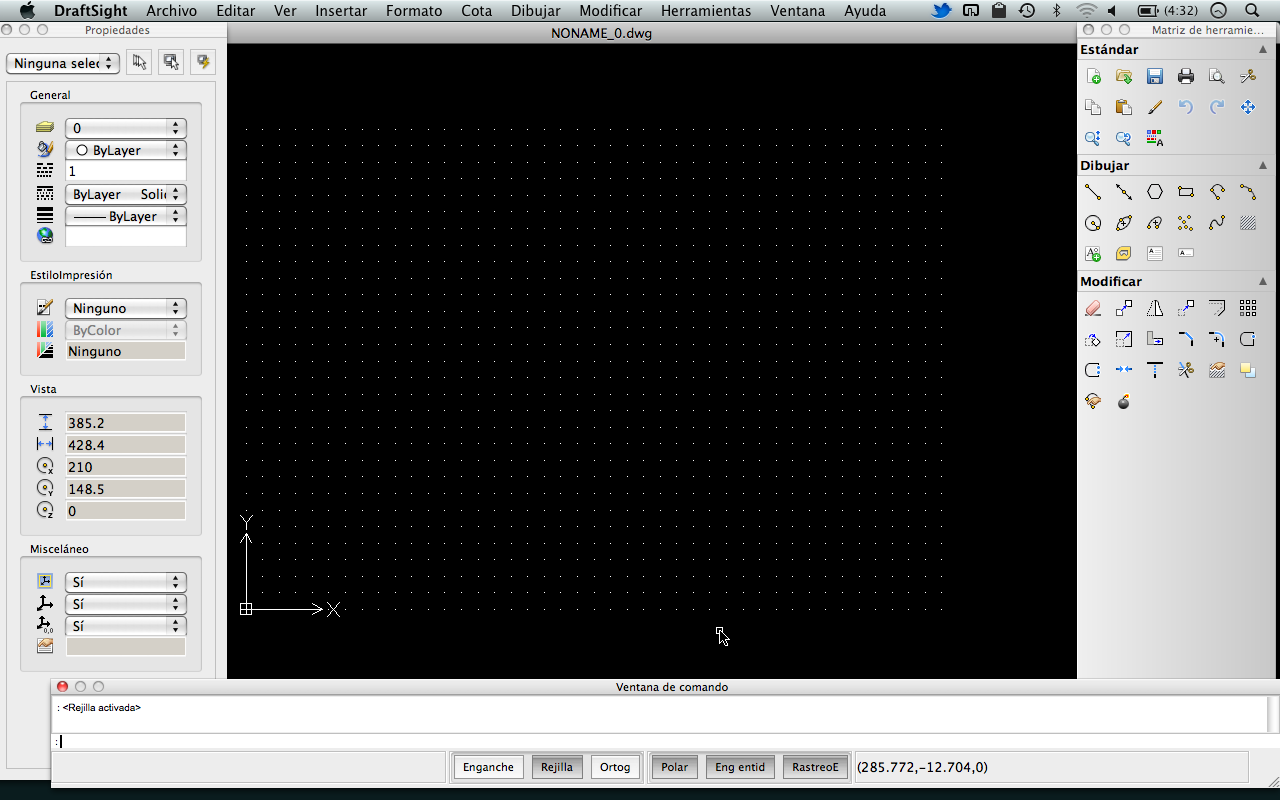
Task: Click the Quick Select icon in Propiedades
Action: [x=204, y=62]
